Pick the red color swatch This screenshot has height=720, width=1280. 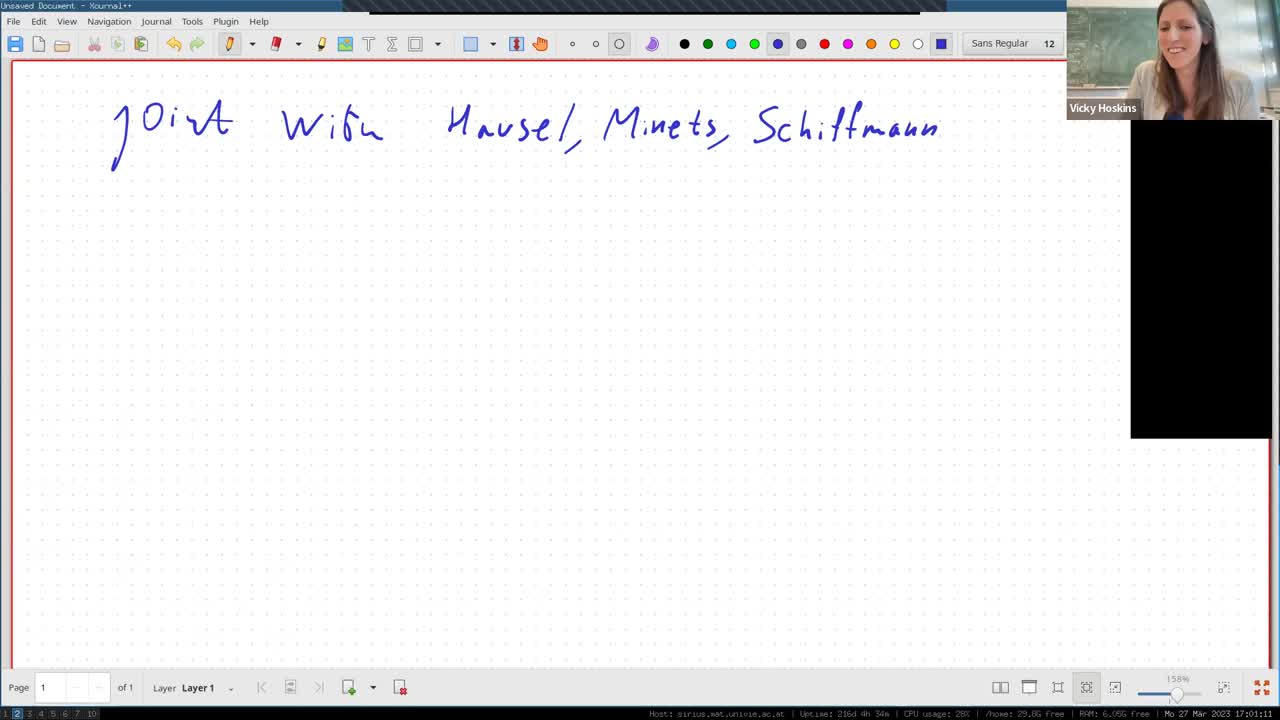click(825, 44)
